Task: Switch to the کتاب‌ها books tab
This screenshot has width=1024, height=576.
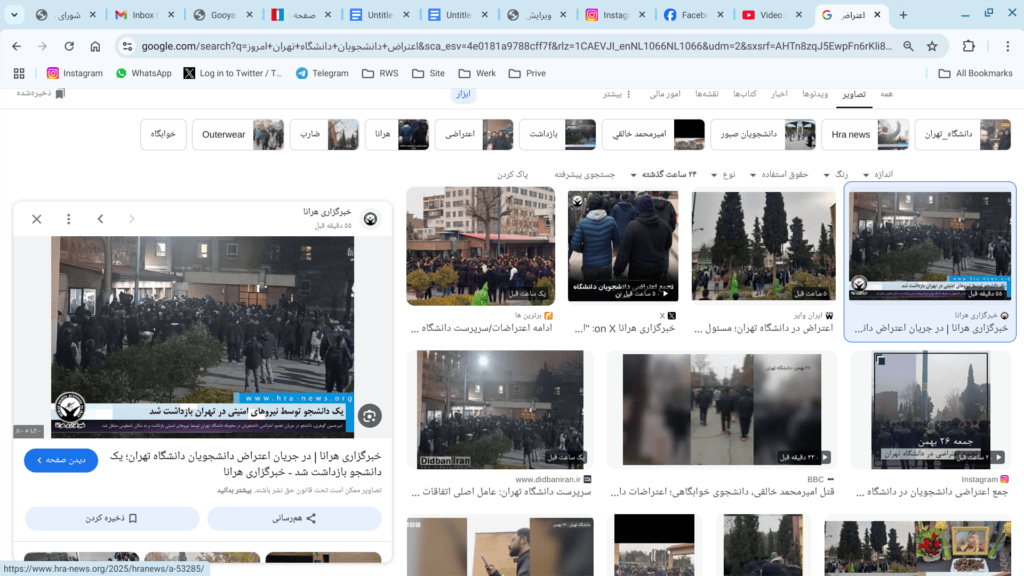Action: [x=744, y=94]
